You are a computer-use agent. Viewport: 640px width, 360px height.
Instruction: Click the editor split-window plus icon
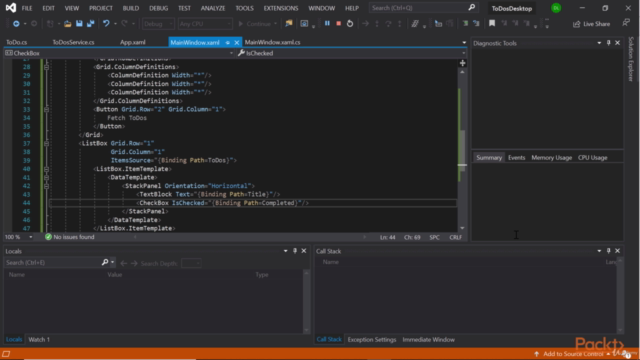click(462, 63)
